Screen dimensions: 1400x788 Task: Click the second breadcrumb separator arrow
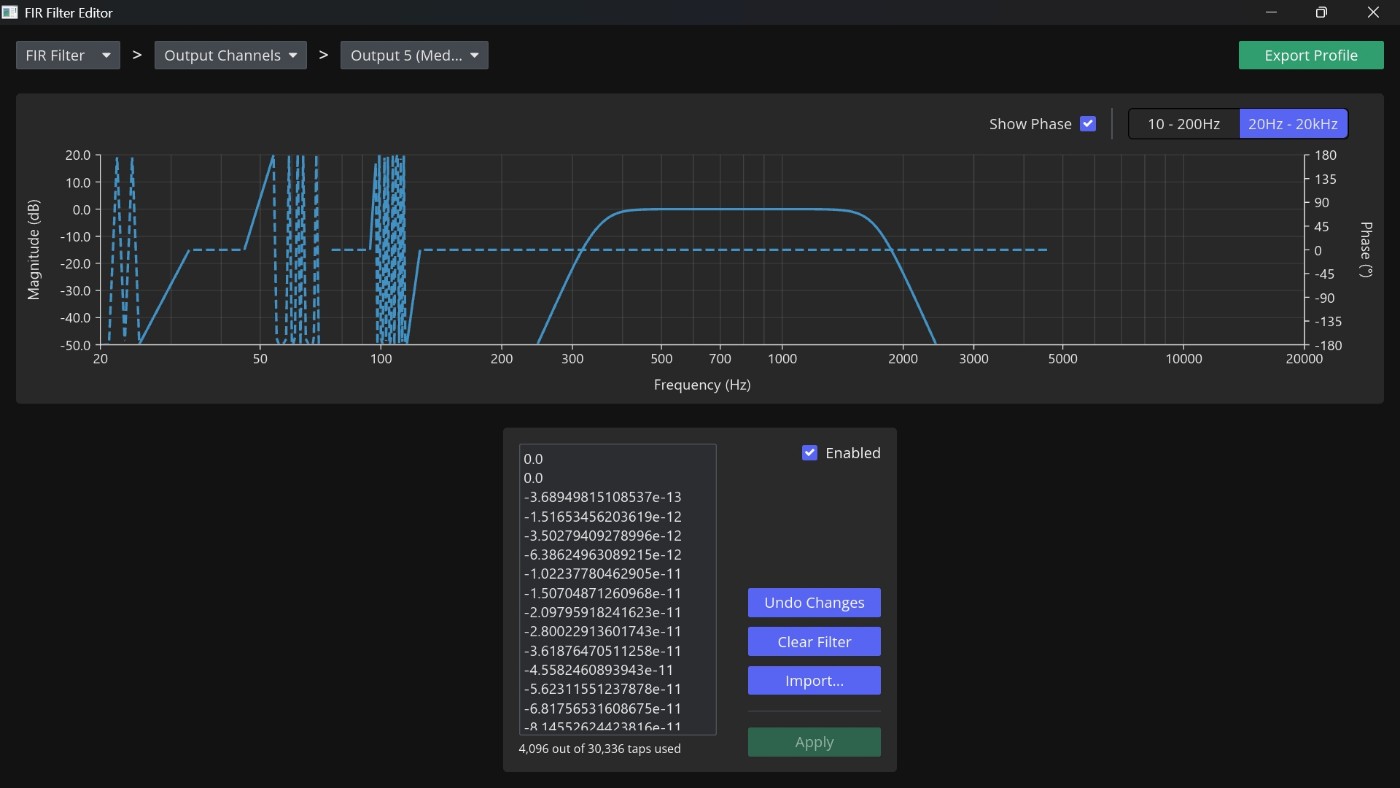(323, 55)
